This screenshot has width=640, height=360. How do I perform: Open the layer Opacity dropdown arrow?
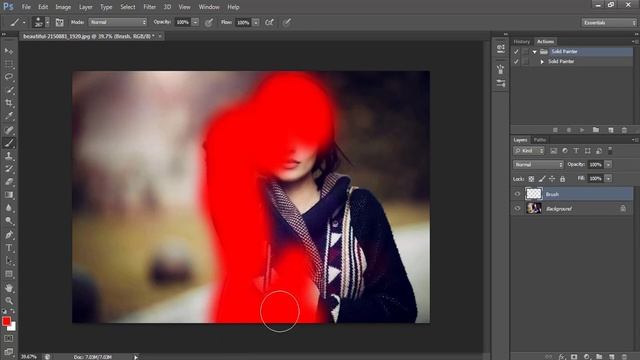[x=608, y=164]
